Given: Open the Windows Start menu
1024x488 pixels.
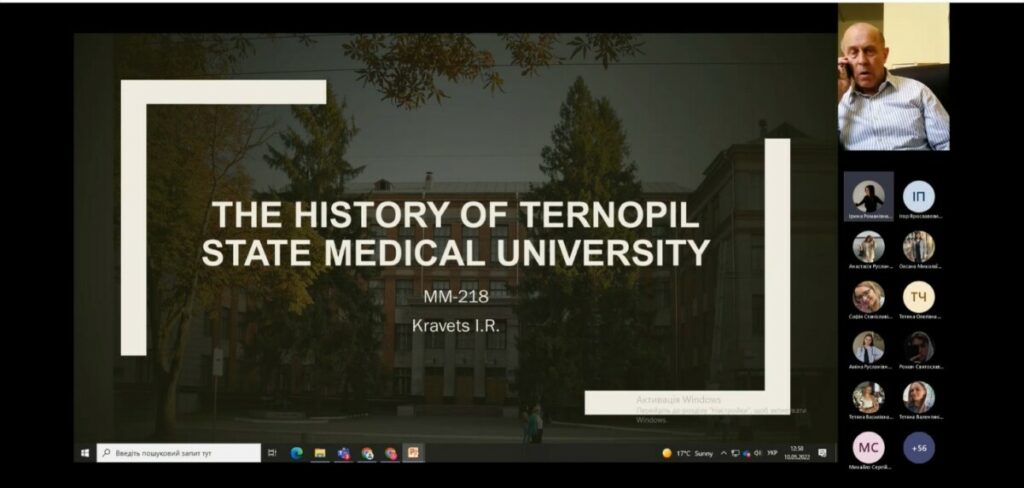Looking at the screenshot, I should [84, 453].
